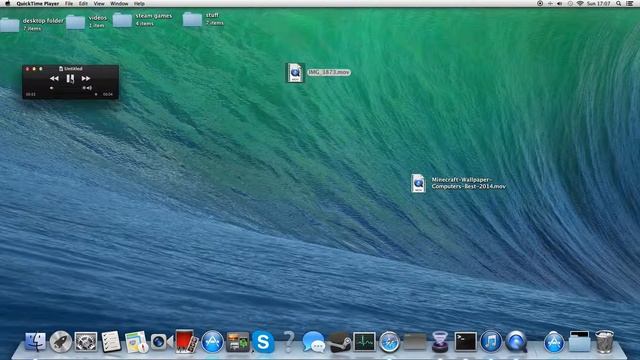Rewind the Untitled QuickTime recording
640x360 pixels.
tap(54, 78)
